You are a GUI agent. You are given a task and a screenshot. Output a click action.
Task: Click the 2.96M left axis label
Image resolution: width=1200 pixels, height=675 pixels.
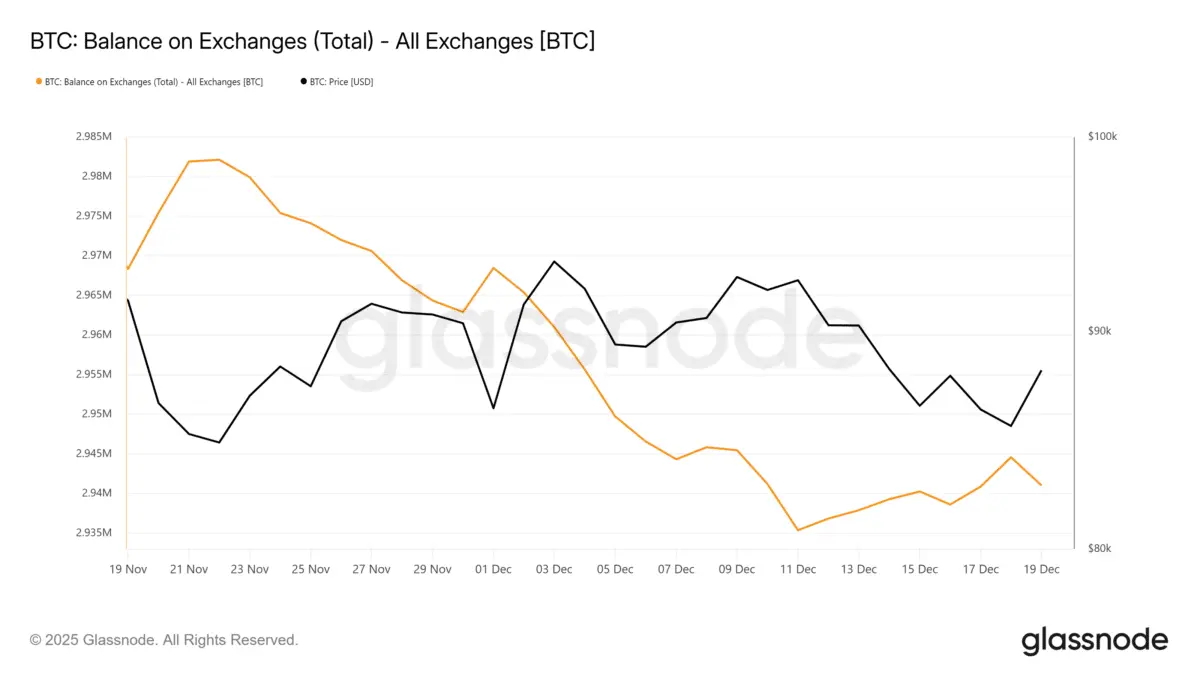[x=96, y=335]
